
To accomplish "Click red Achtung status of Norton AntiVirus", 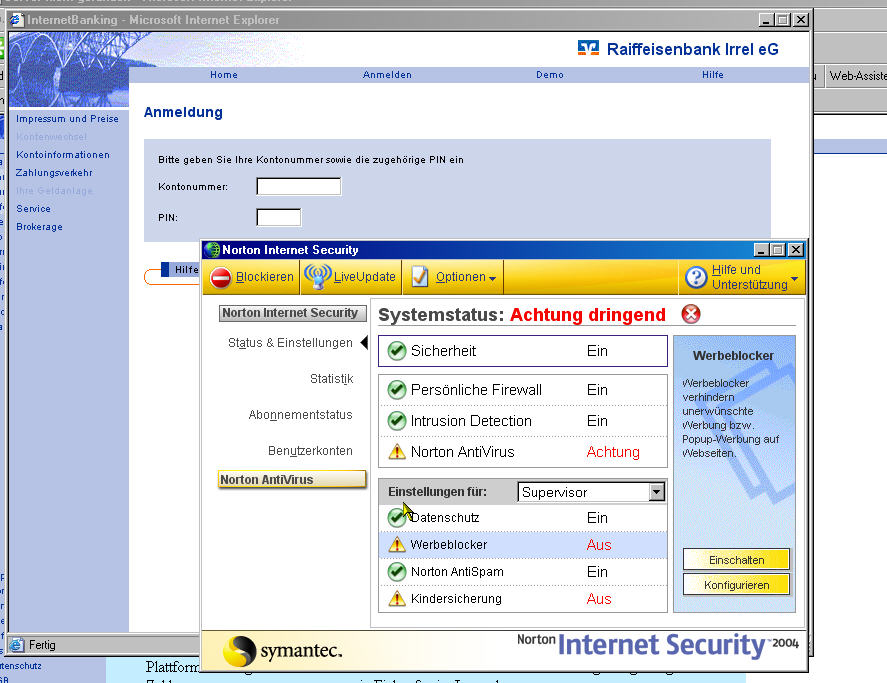I will pos(613,452).
